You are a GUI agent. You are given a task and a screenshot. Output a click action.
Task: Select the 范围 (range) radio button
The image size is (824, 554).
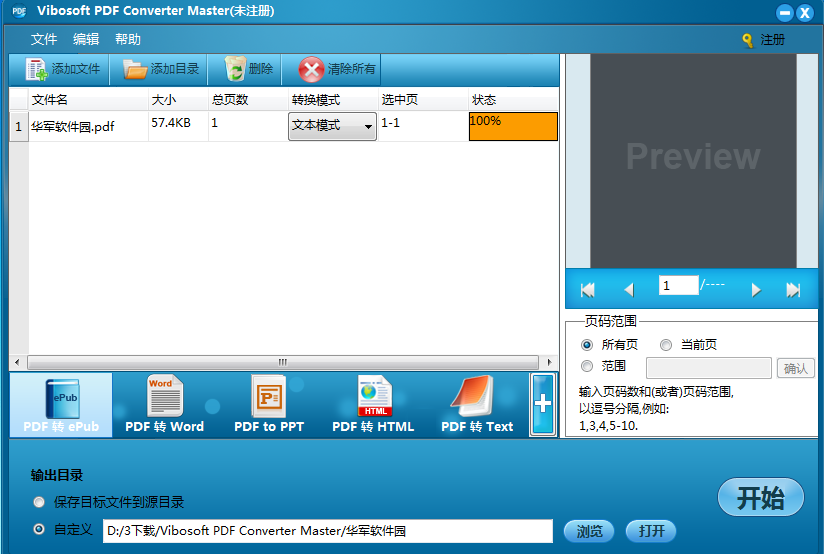[587, 366]
